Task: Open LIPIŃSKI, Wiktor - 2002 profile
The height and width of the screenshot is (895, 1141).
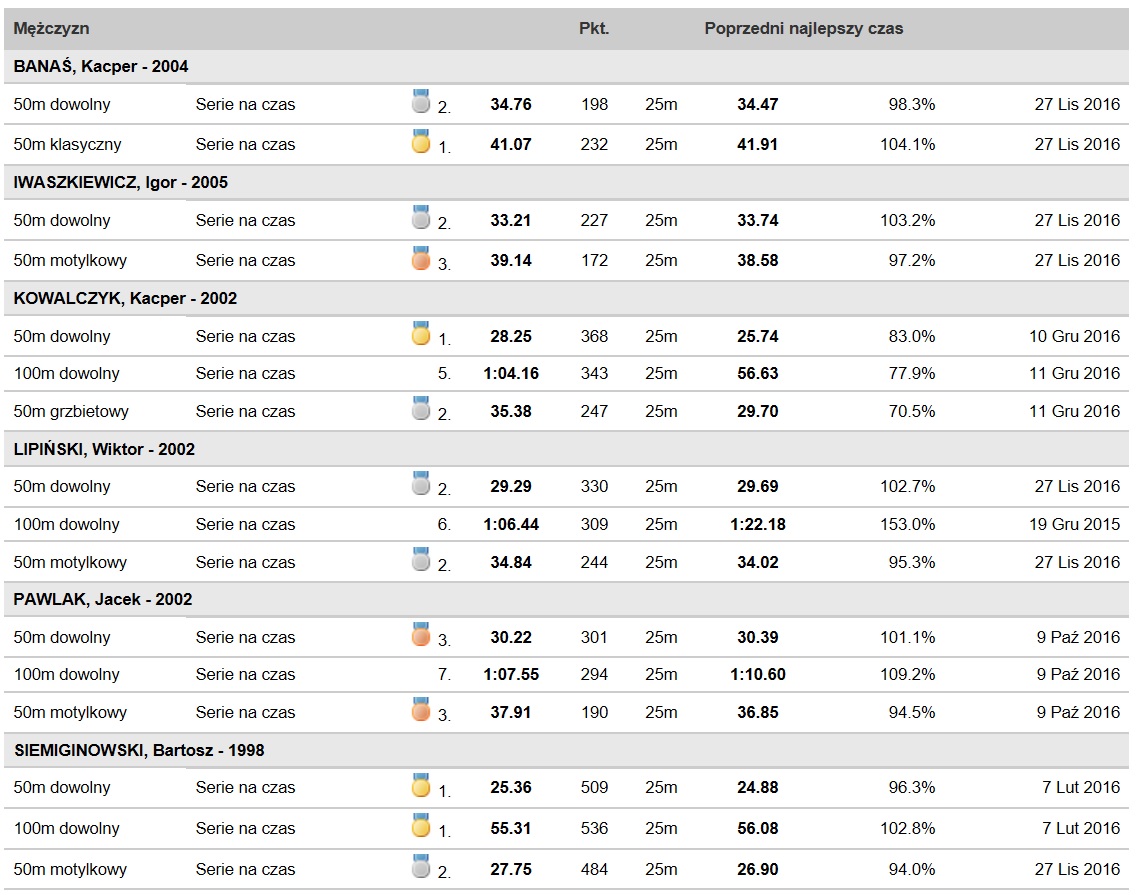Action: point(104,449)
